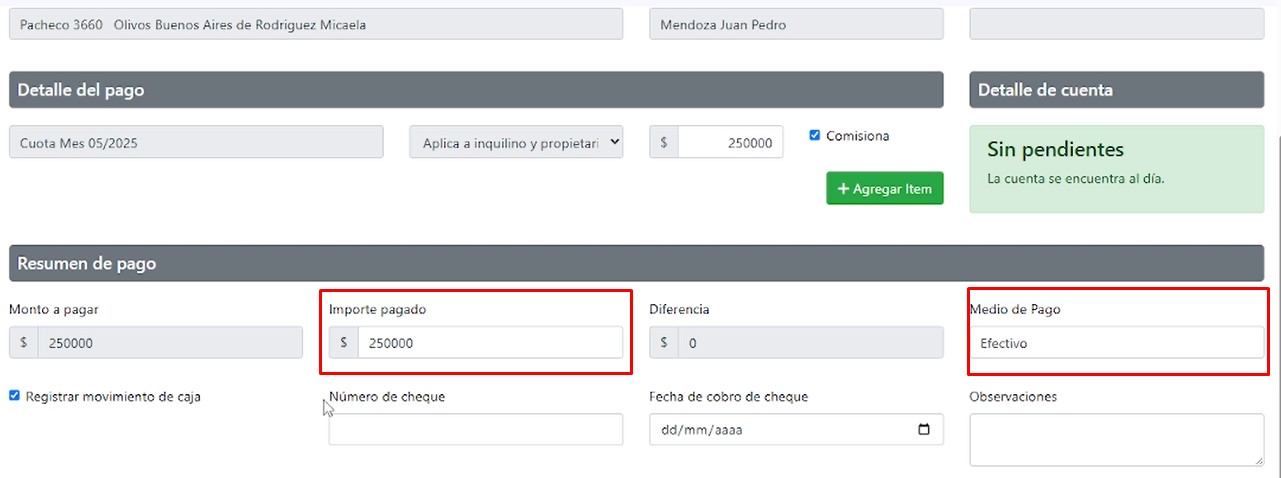Viewport: 1281px width, 478px height.
Task: Click the dollar sign beside Diferencia
Action: (x=664, y=343)
